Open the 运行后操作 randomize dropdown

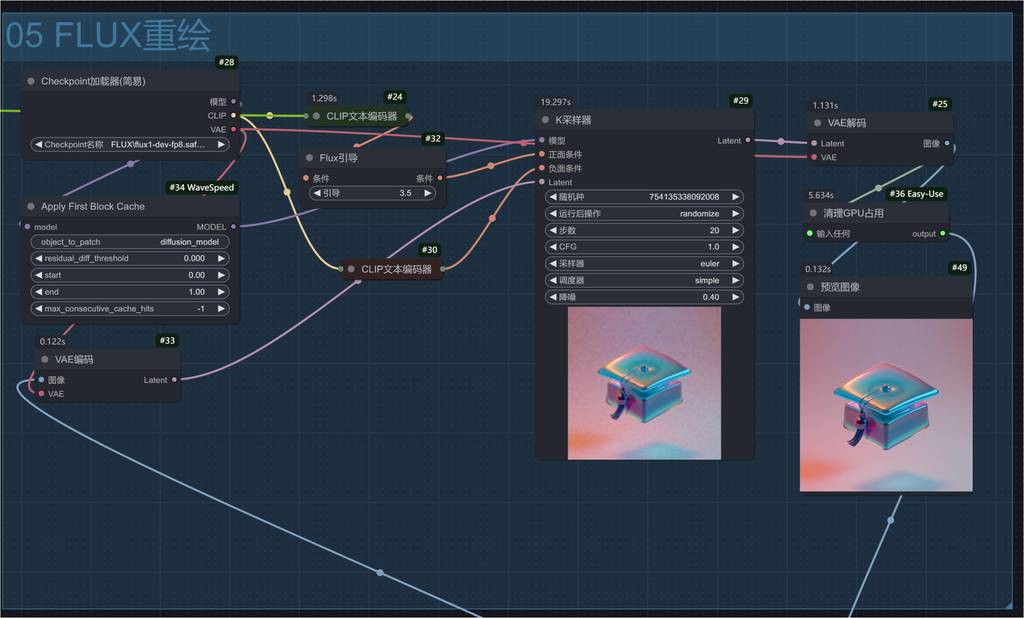coord(644,213)
